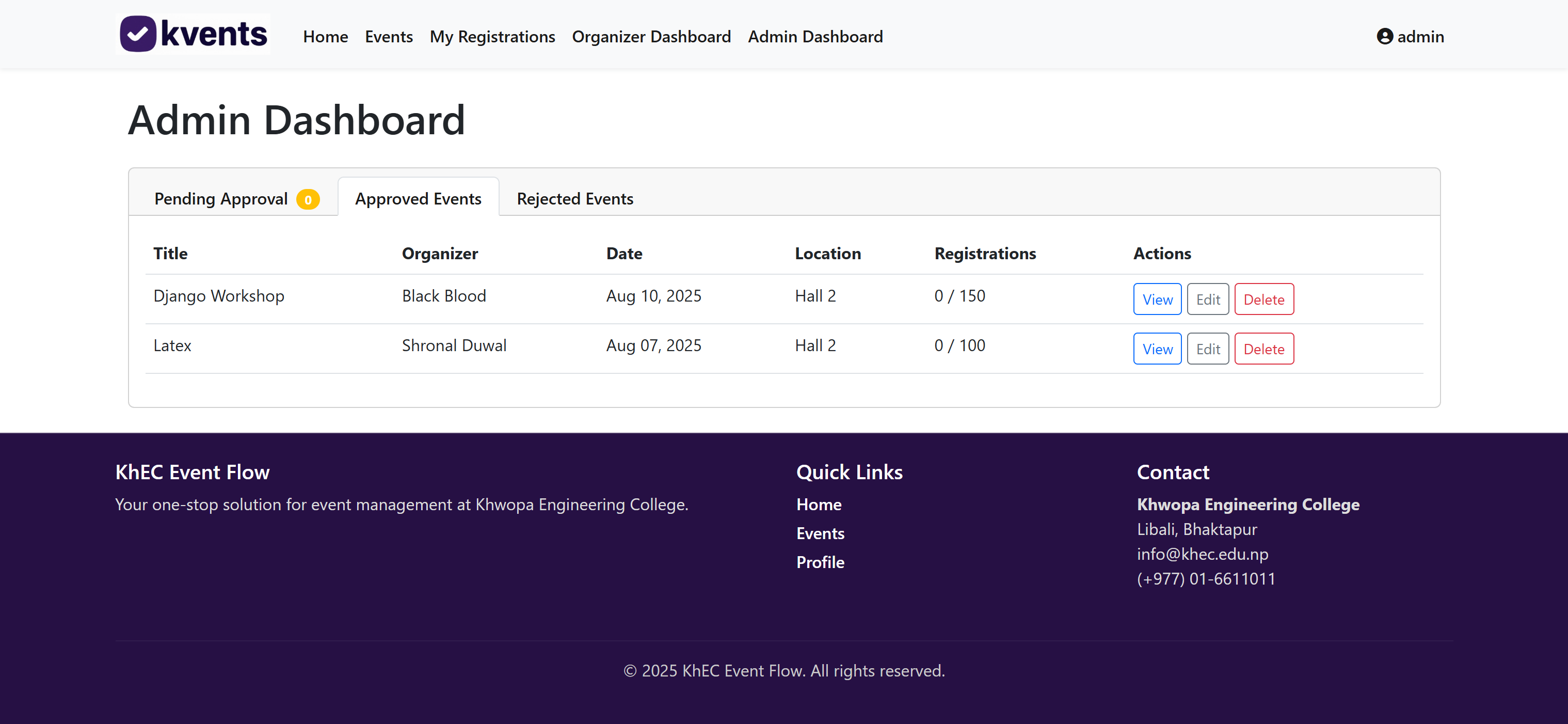Open Profile link in footer
This screenshot has height=724, width=1568.
820,562
